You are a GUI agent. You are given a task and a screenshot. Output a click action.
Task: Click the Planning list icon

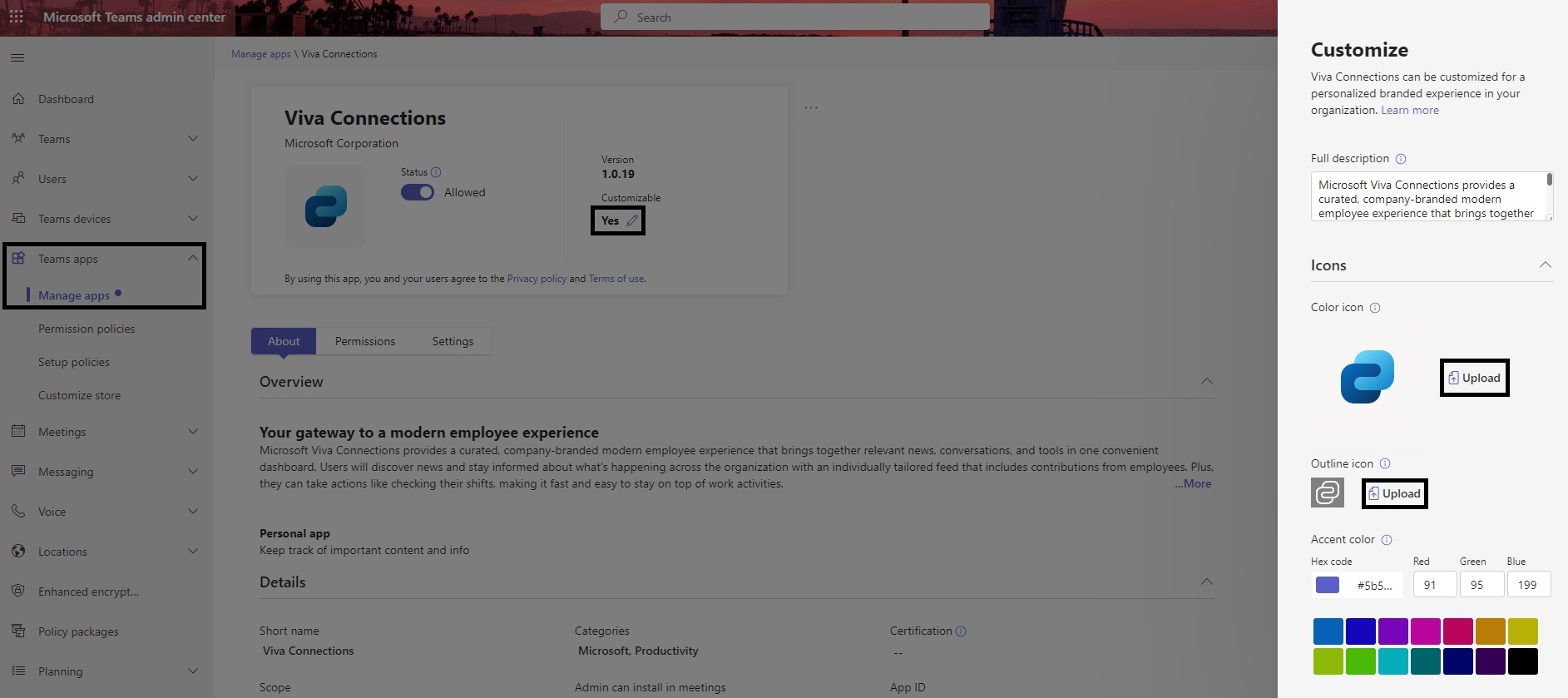point(18,671)
